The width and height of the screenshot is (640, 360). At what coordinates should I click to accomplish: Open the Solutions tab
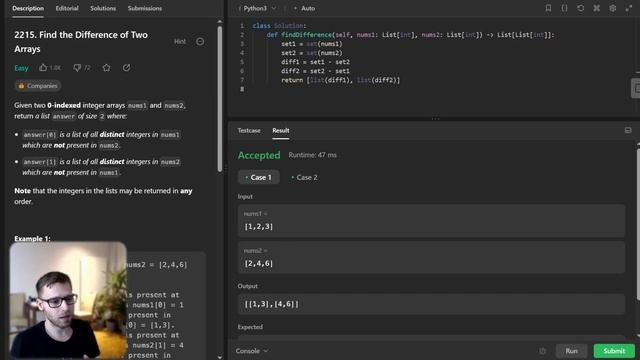[103, 8]
